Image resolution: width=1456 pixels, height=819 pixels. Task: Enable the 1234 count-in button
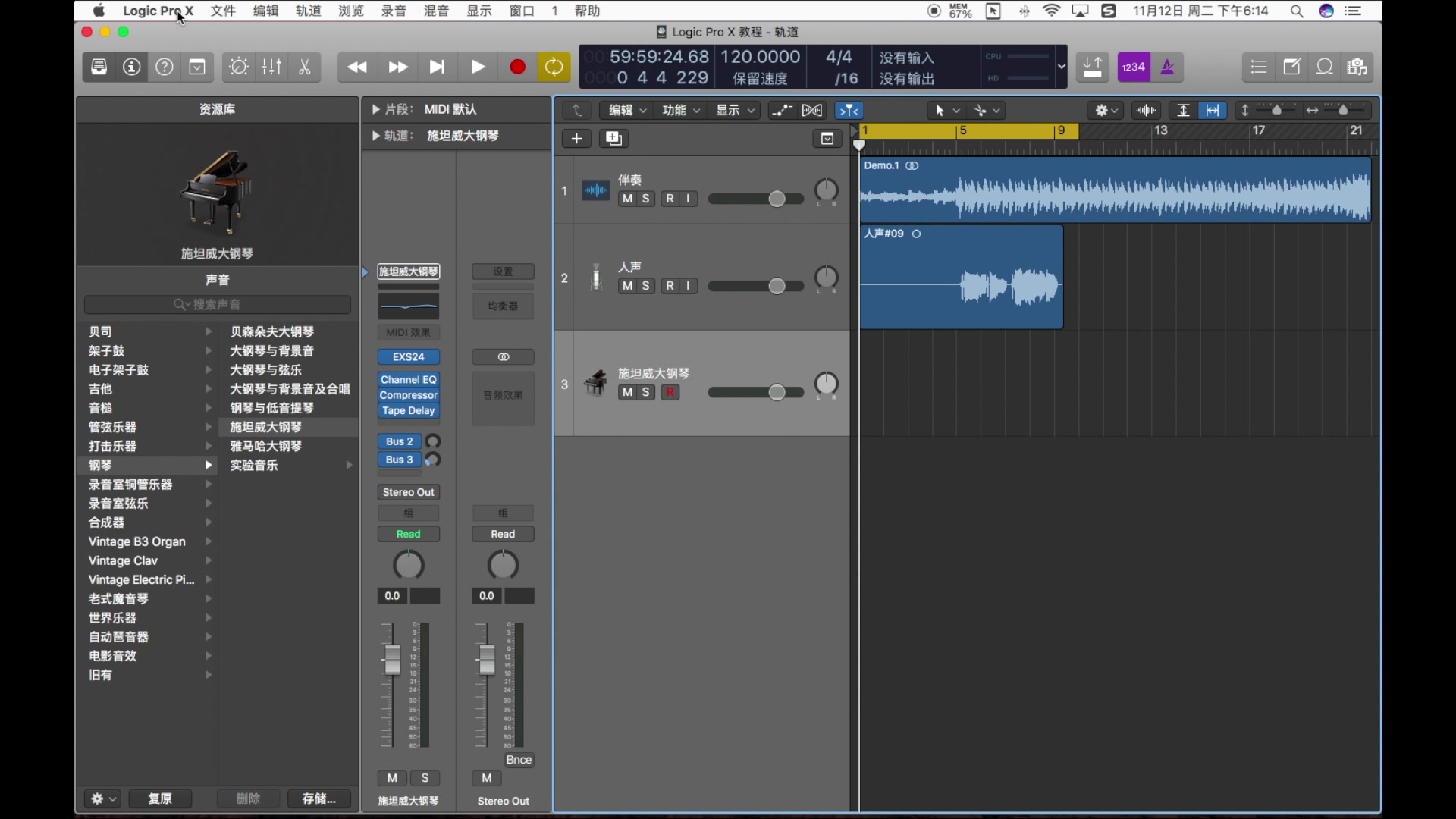click(1134, 67)
